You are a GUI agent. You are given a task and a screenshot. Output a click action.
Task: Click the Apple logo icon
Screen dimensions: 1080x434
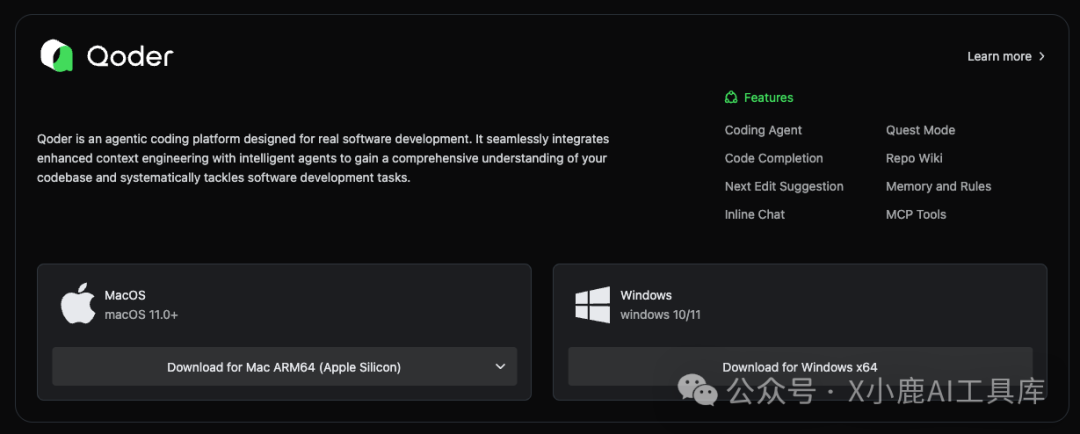click(x=78, y=303)
